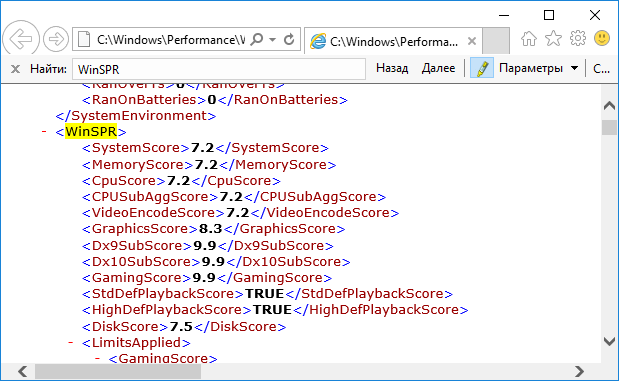Image resolution: width=619 pixels, height=381 pixels.
Task: Open the Home page icon
Action: [x=529, y=39]
